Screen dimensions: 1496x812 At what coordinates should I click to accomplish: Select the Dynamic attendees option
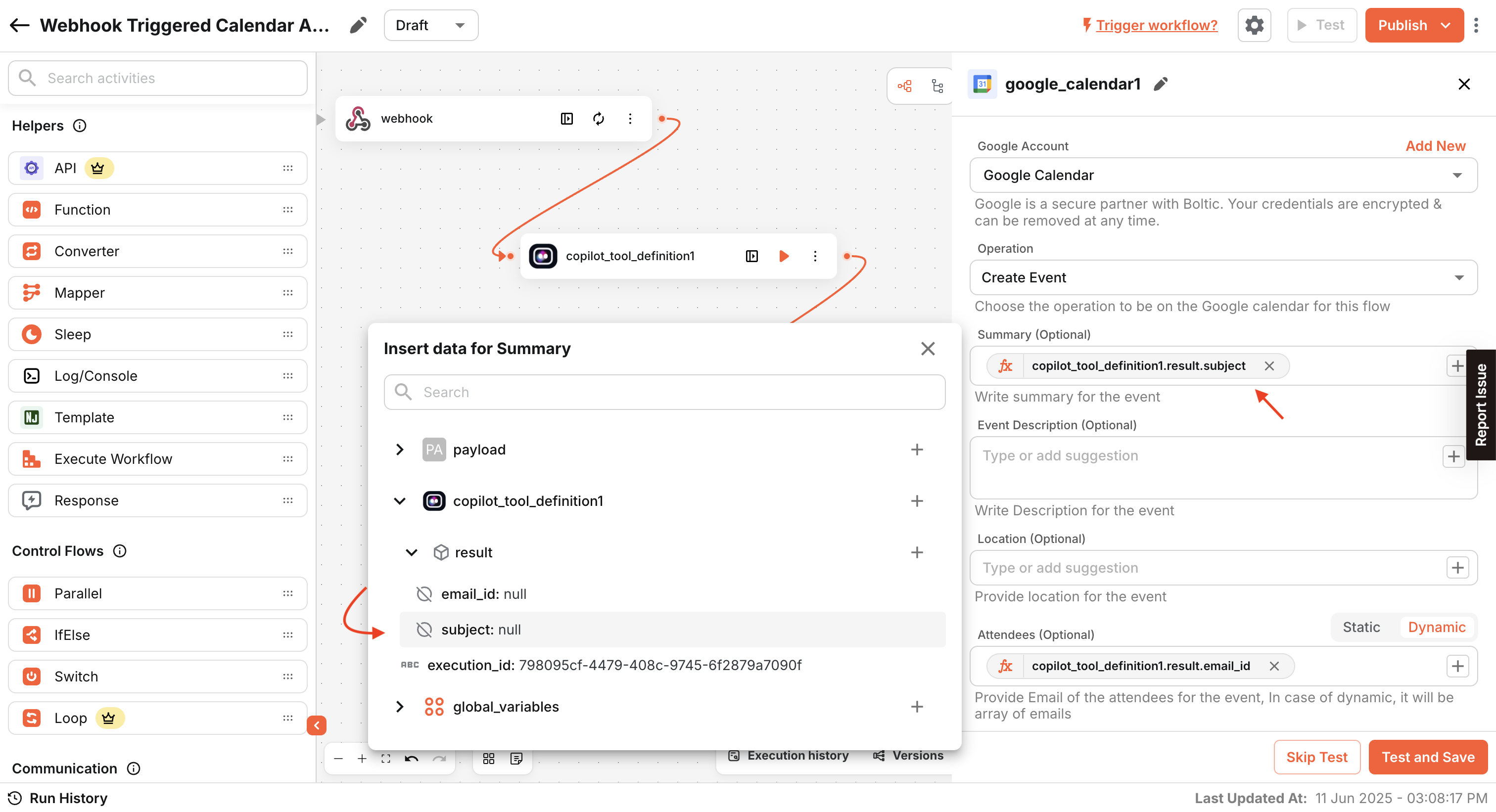[x=1436, y=627]
